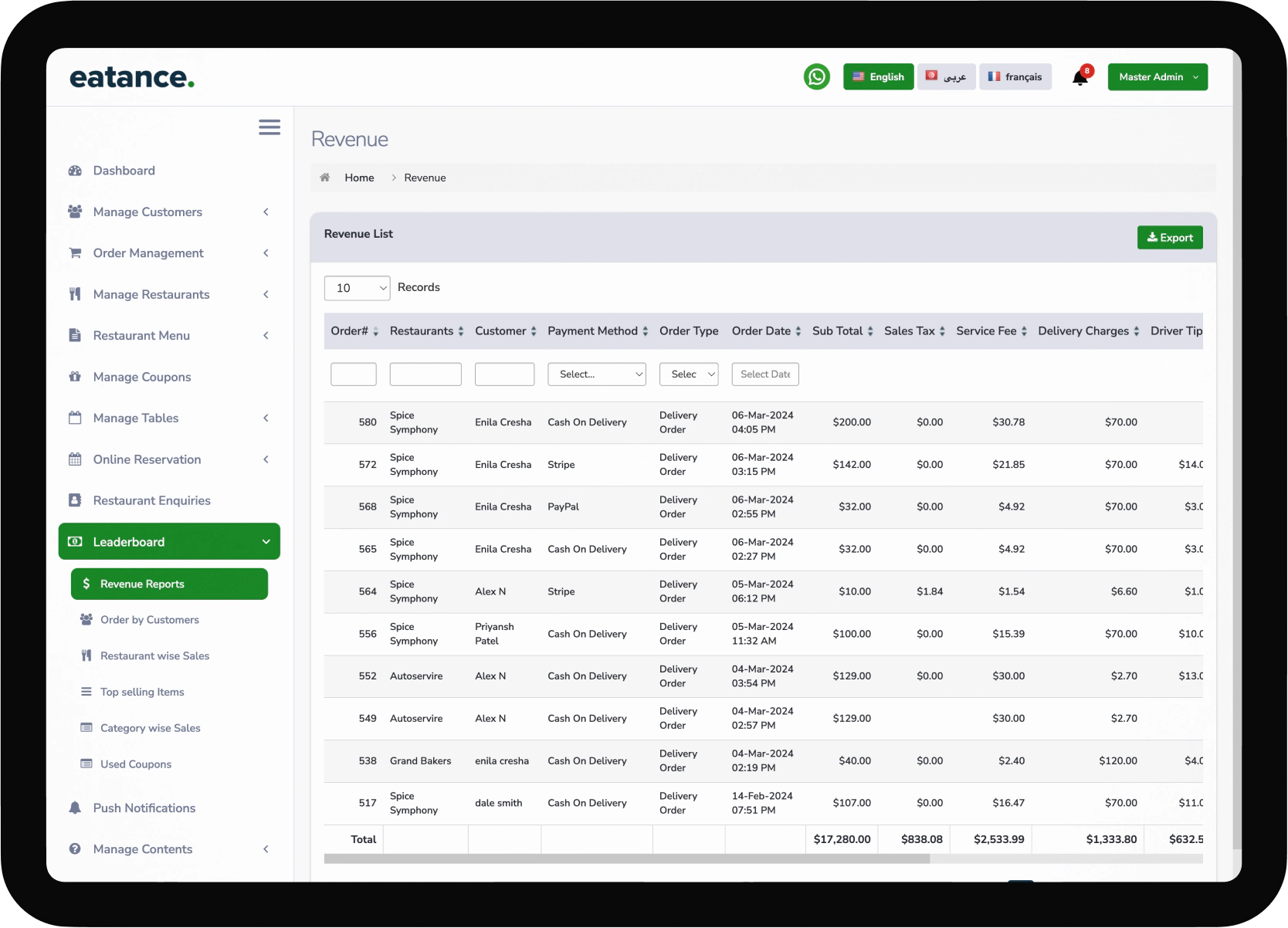This screenshot has width=1288, height=928.
Task: Sort table by Order# column arrows
Action: (376, 332)
